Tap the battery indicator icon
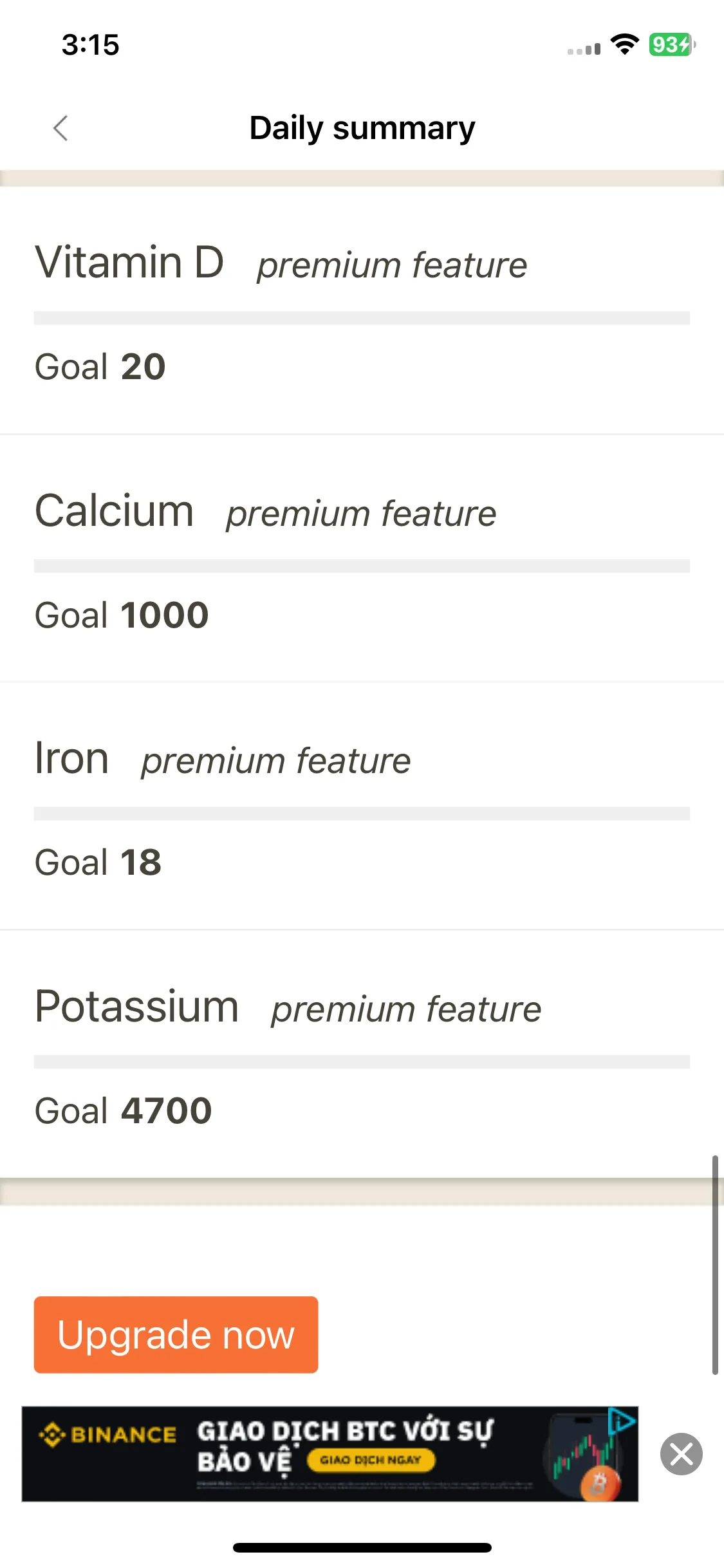The height and width of the screenshot is (1568, 724). pyautogui.click(x=672, y=44)
